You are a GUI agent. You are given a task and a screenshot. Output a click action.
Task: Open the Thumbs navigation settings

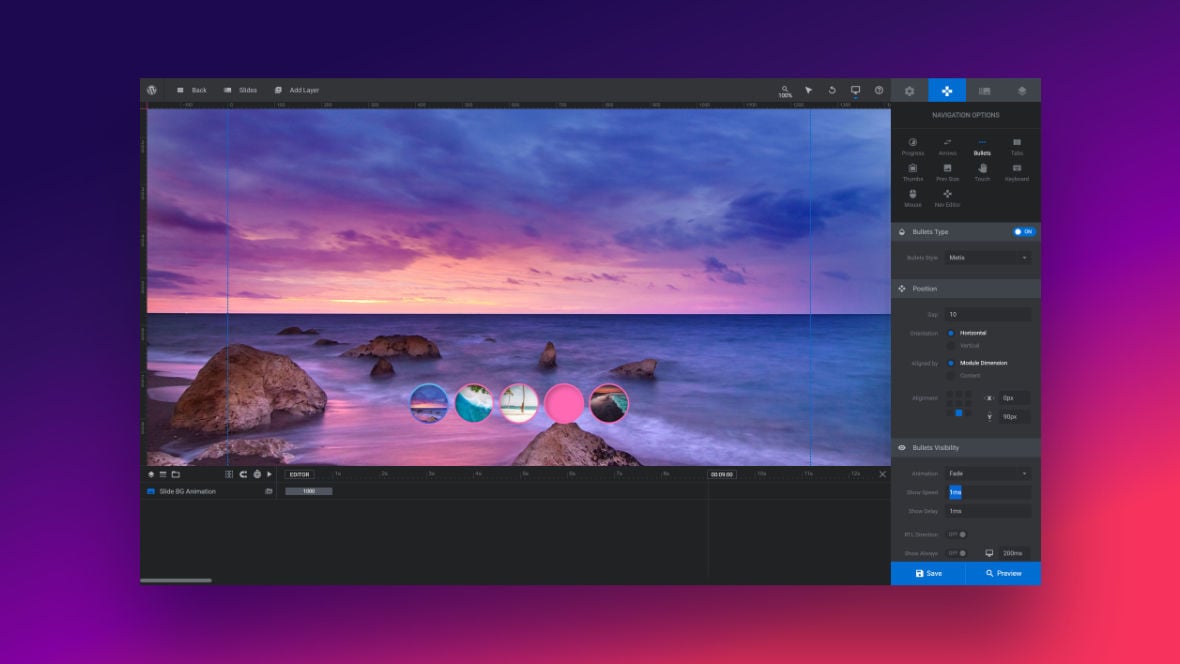[x=913, y=172]
